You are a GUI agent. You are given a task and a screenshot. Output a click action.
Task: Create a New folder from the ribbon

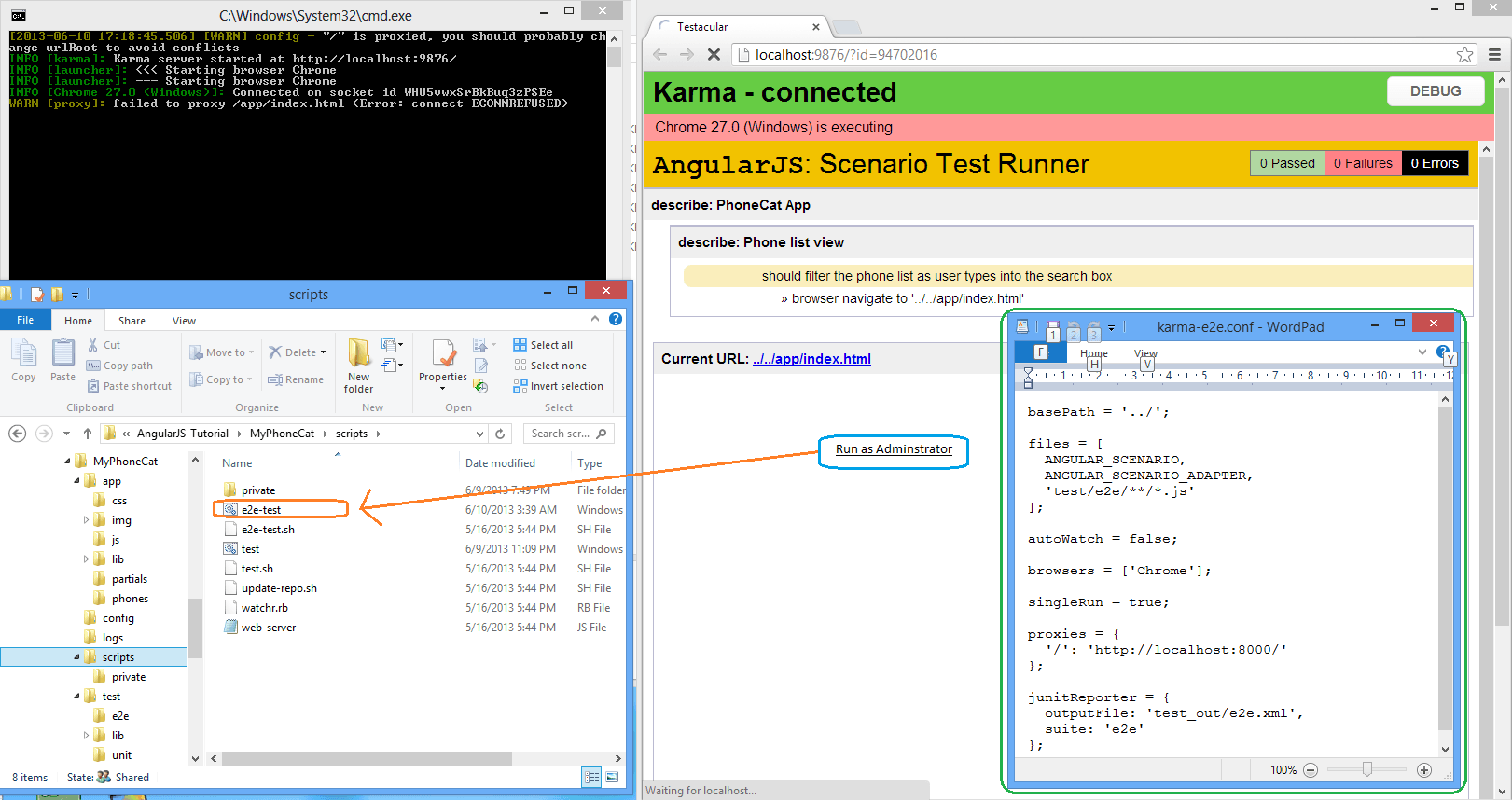(358, 366)
